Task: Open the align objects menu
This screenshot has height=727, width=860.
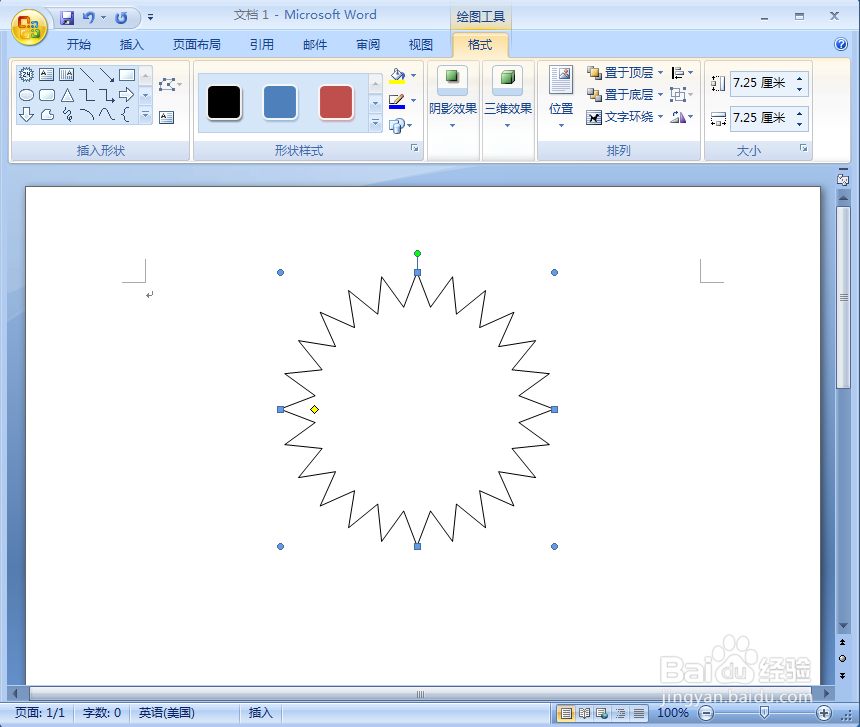Action: (x=682, y=72)
